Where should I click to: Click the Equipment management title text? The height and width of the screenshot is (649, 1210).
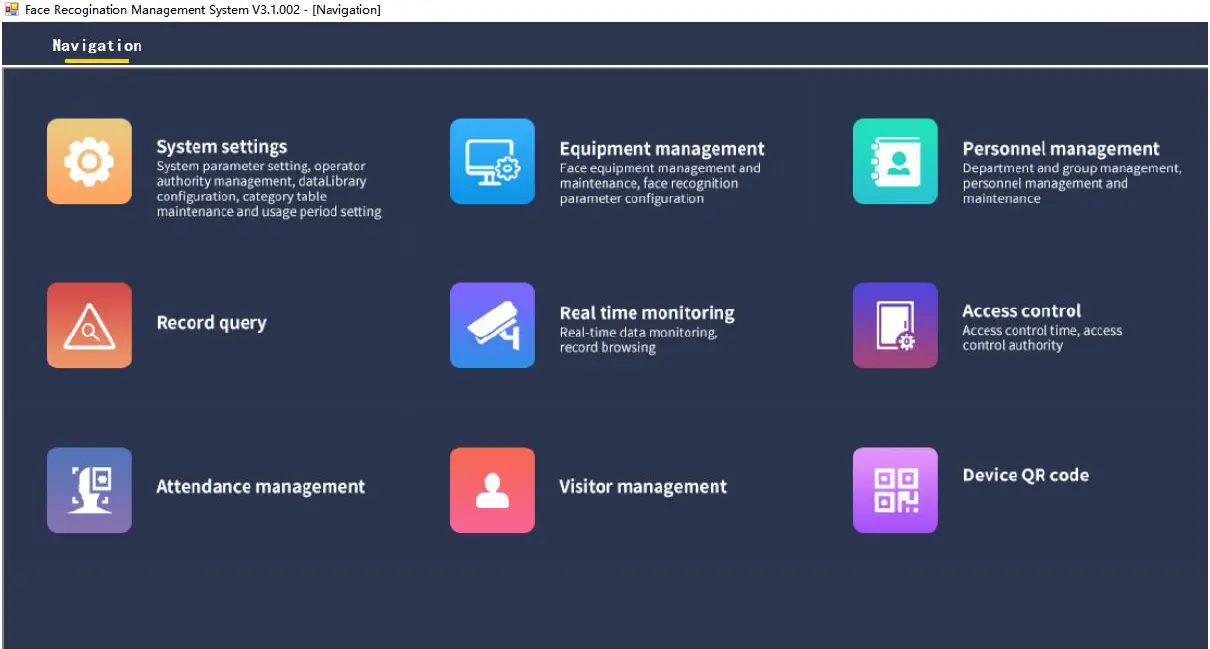pyautogui.click(x=662, y=149)
